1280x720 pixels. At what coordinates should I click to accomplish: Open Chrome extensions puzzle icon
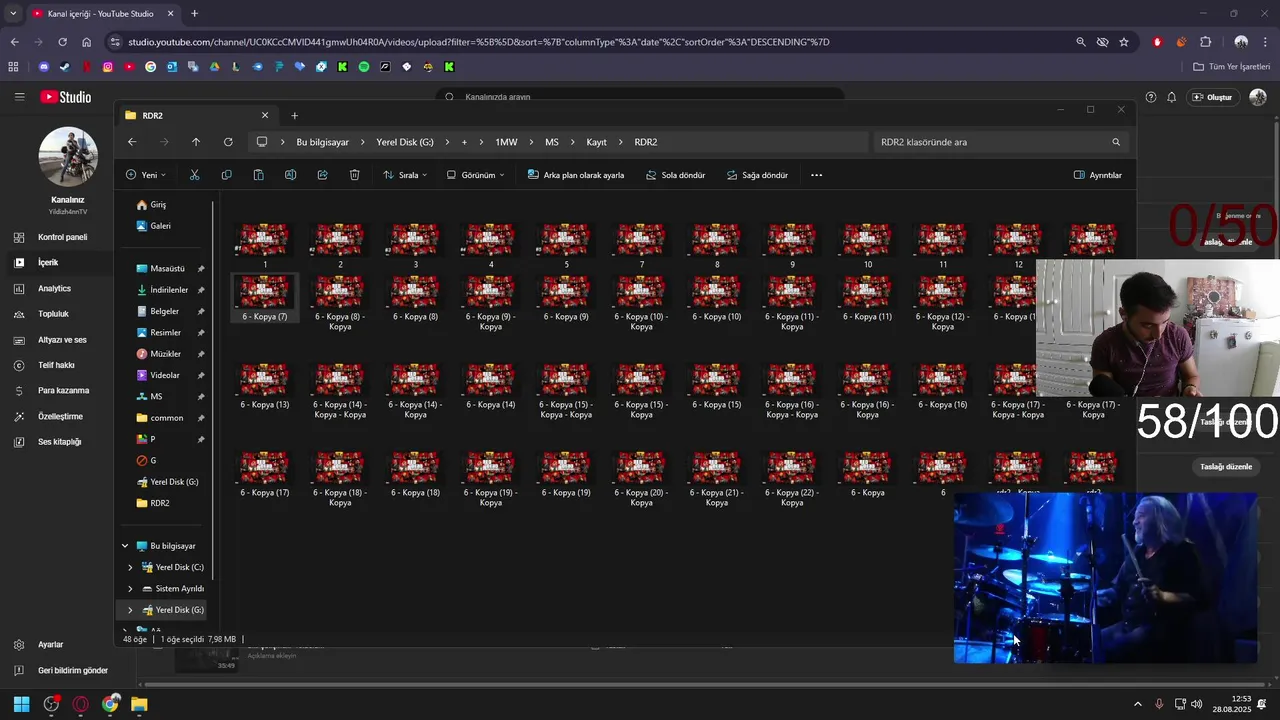tap(1205, 42)
